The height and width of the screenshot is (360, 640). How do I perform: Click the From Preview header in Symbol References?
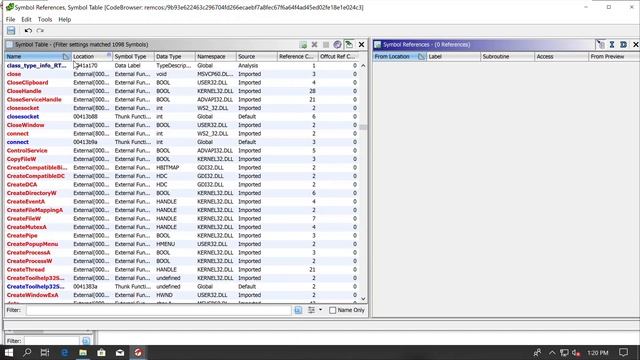click(x=613, y=56)
